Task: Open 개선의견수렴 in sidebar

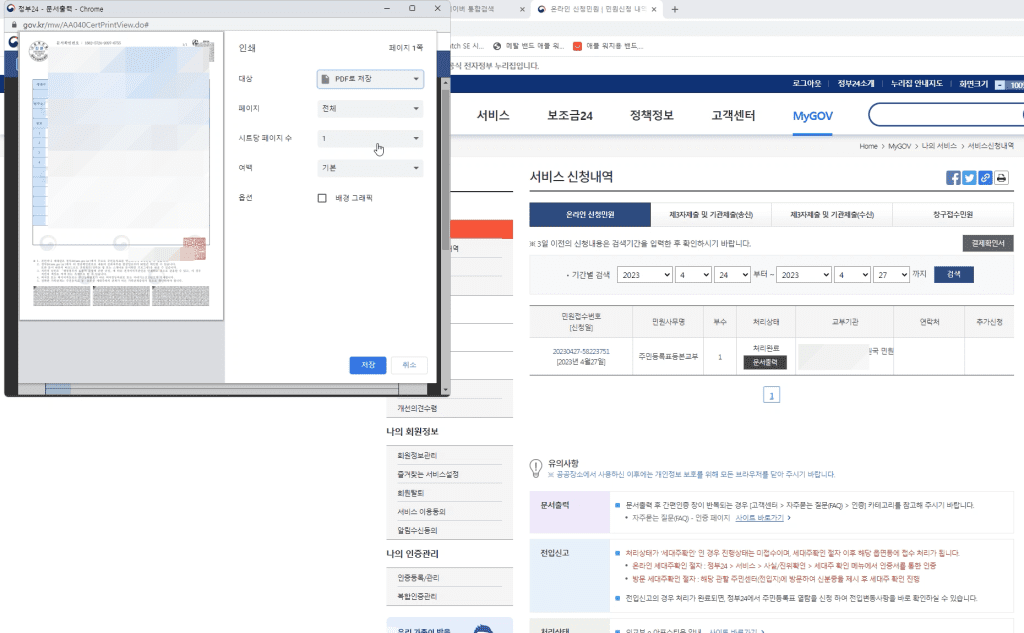Action: [x=417, y=408]
